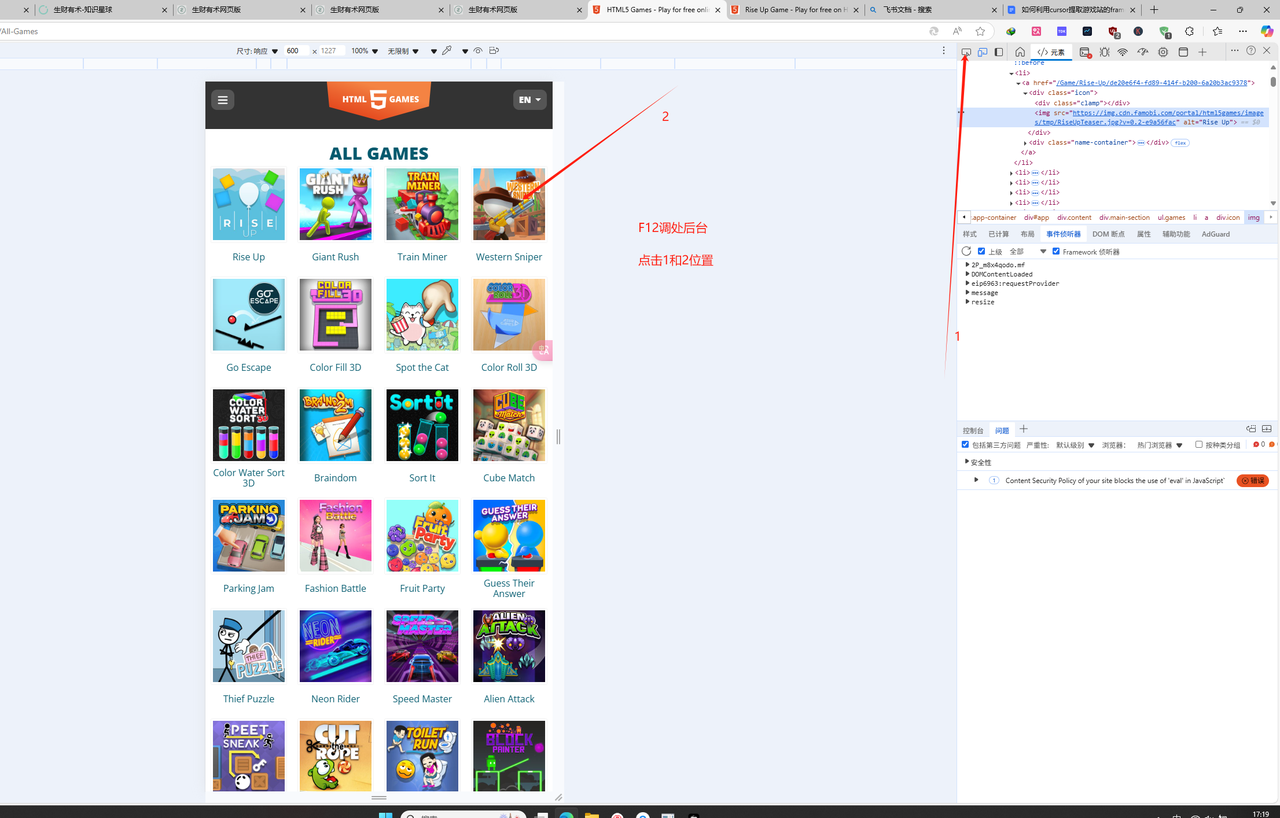Image resolution: width=1280 pixels, height=818 pixels.
Task: Click the eye icon in device toolbar
Action: pos(479,51)
